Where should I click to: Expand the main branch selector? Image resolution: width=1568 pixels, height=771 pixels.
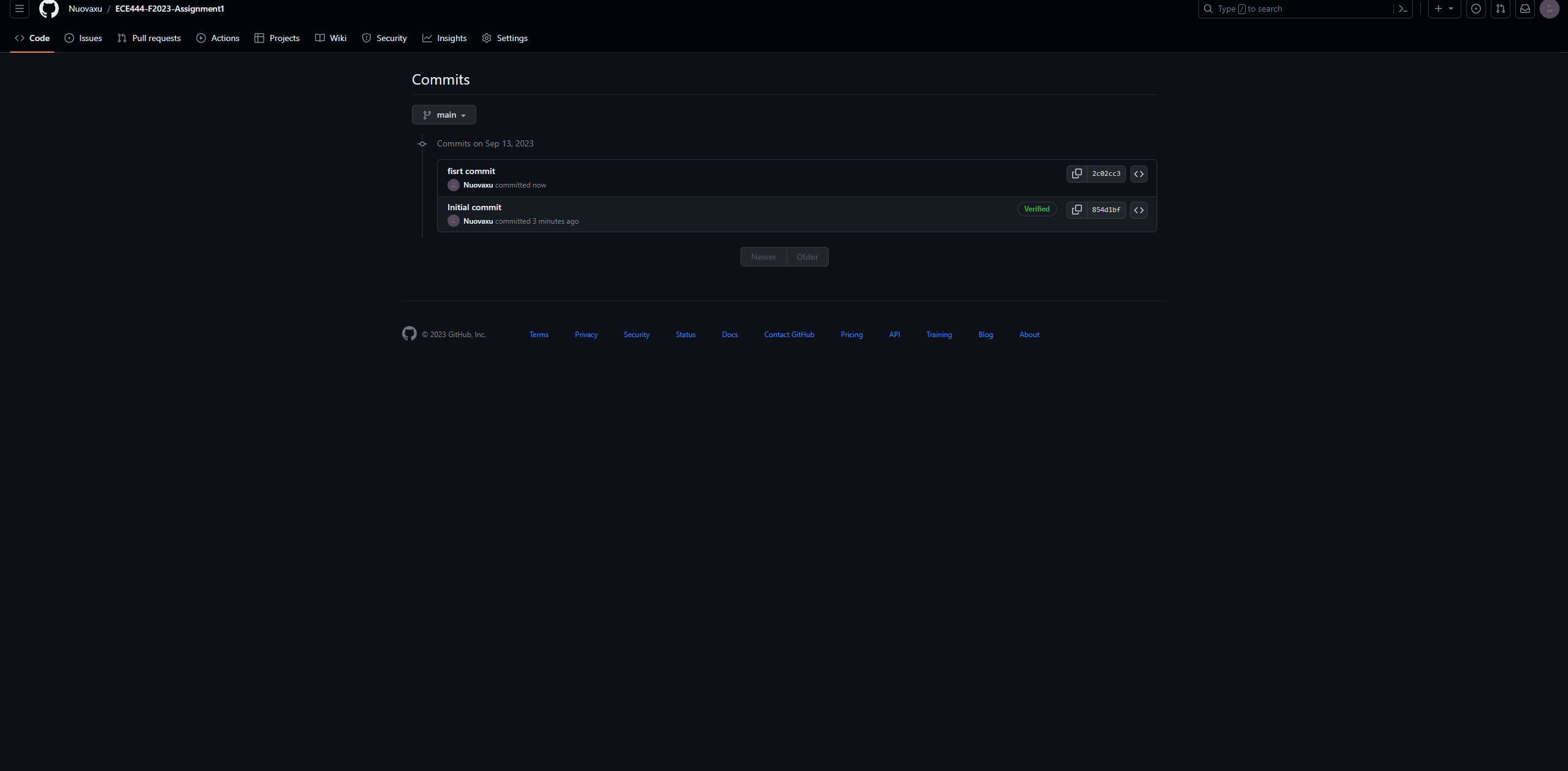tap(444, 115)
